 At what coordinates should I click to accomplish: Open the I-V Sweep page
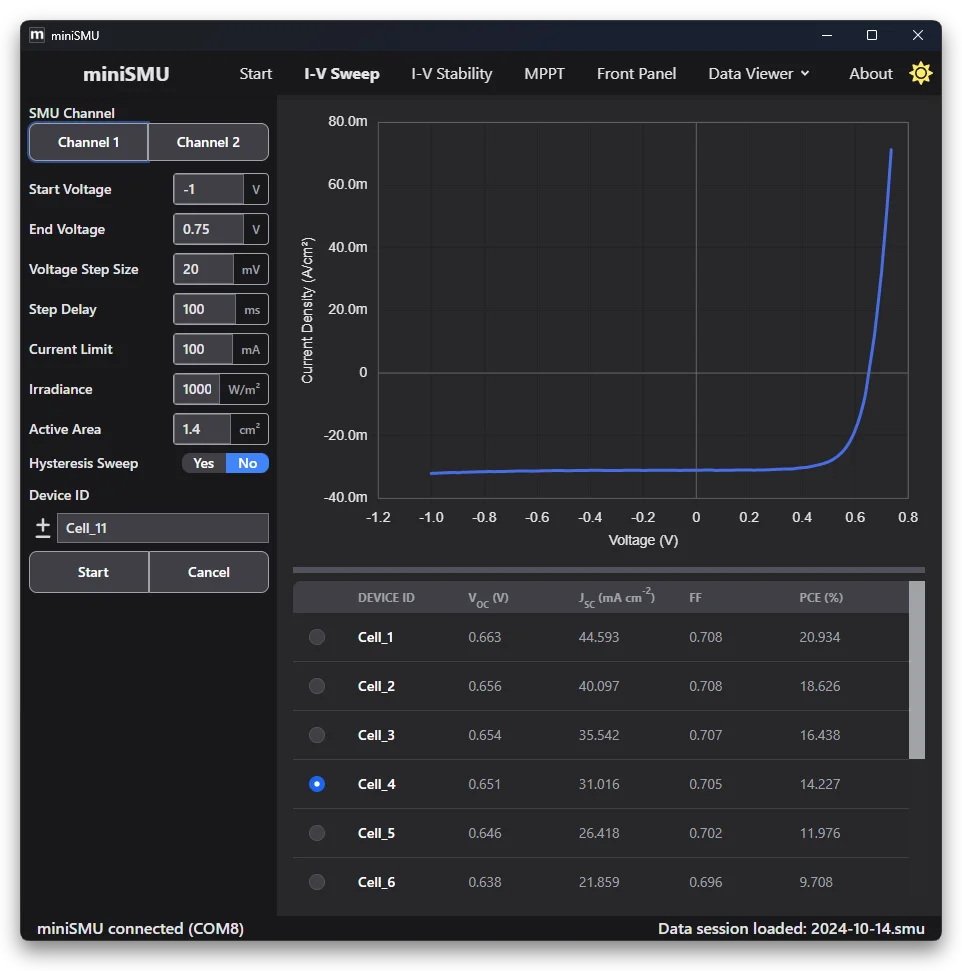click(x=341, y=74)
